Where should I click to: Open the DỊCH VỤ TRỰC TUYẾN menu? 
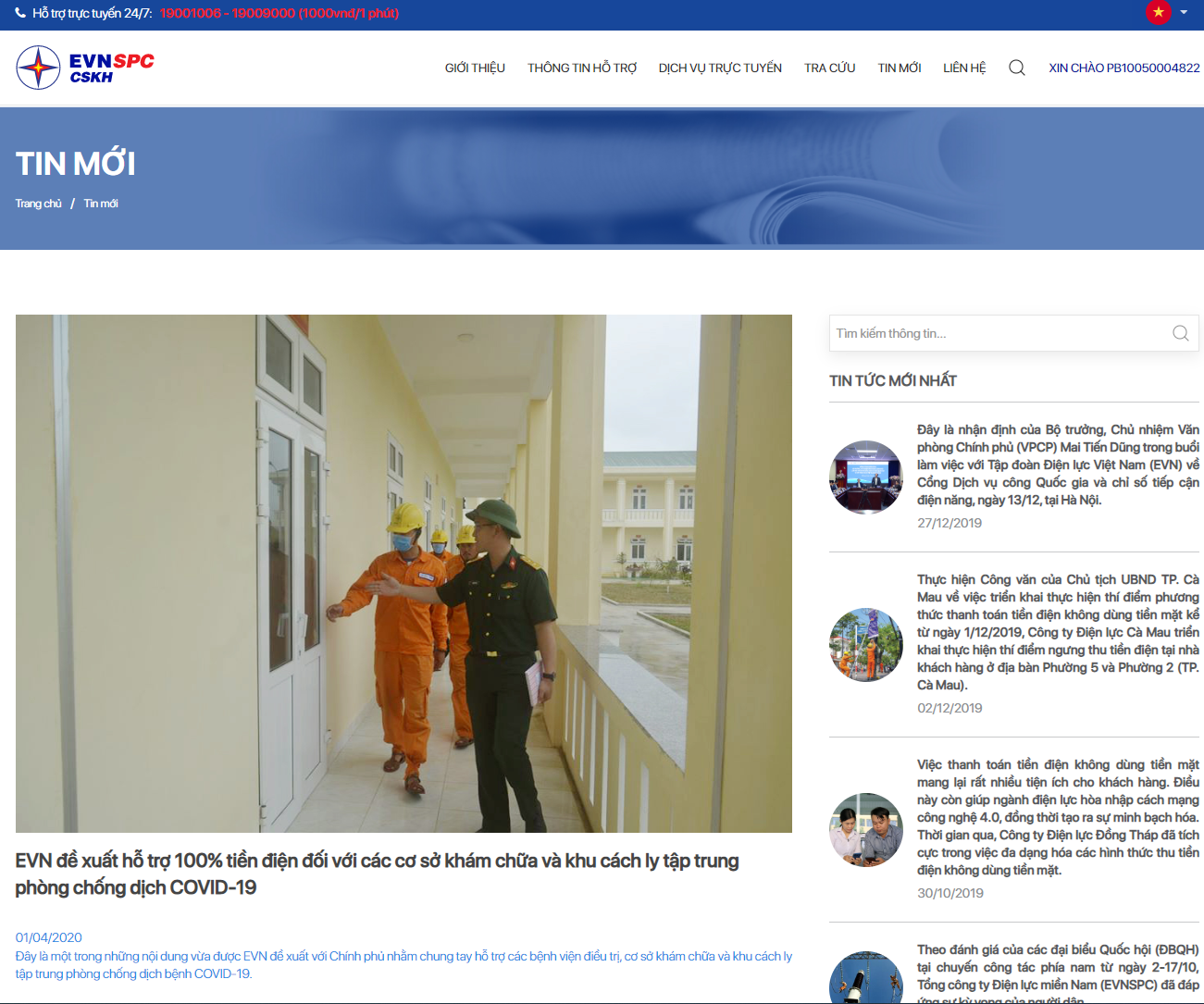pyautogui.click(x=720, y=68)
